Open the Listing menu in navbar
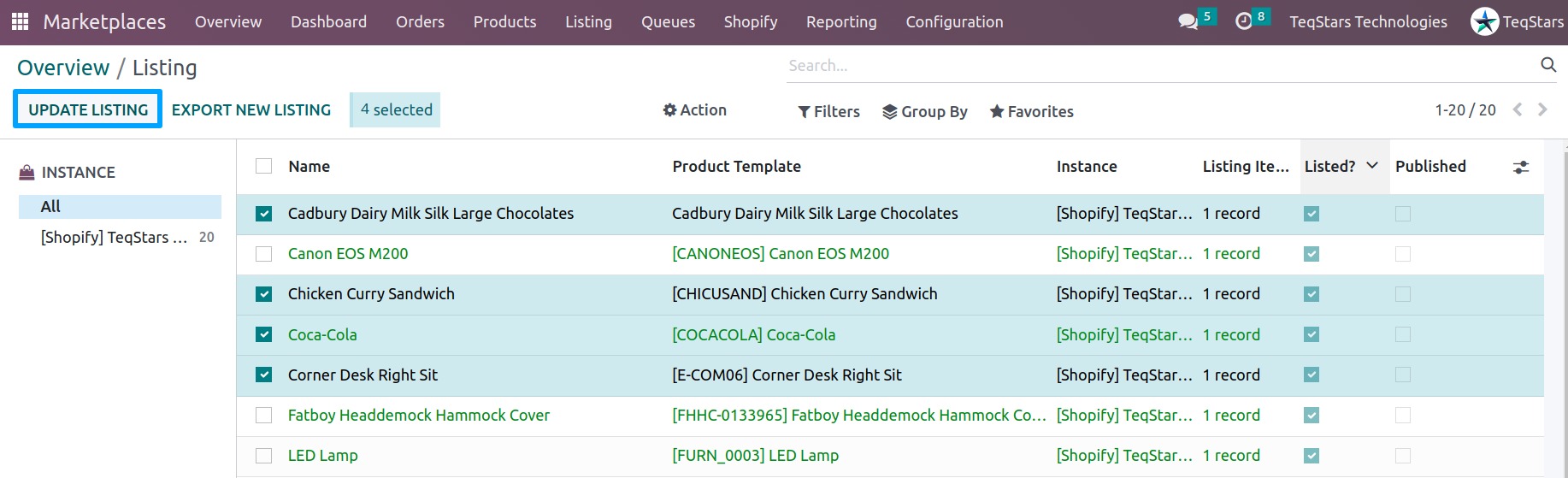 [x=588, y=21]
